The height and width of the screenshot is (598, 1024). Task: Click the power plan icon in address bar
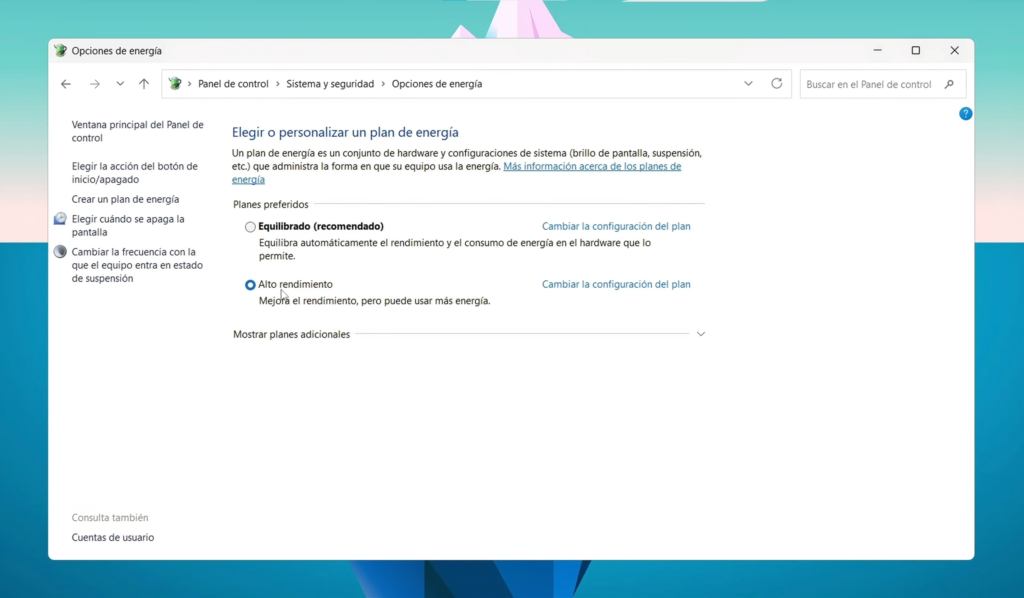click(175, 84)
